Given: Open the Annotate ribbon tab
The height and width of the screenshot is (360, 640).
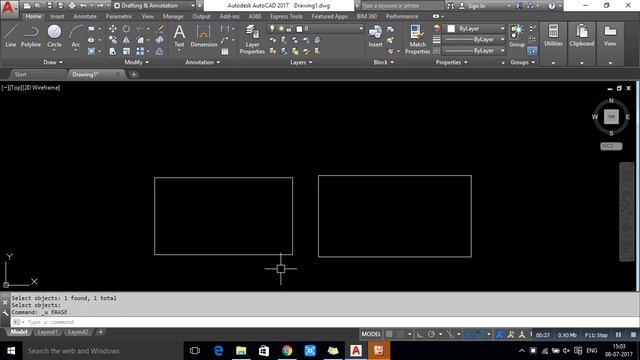Looking at the screenshot, I should (x=85, y=16).
